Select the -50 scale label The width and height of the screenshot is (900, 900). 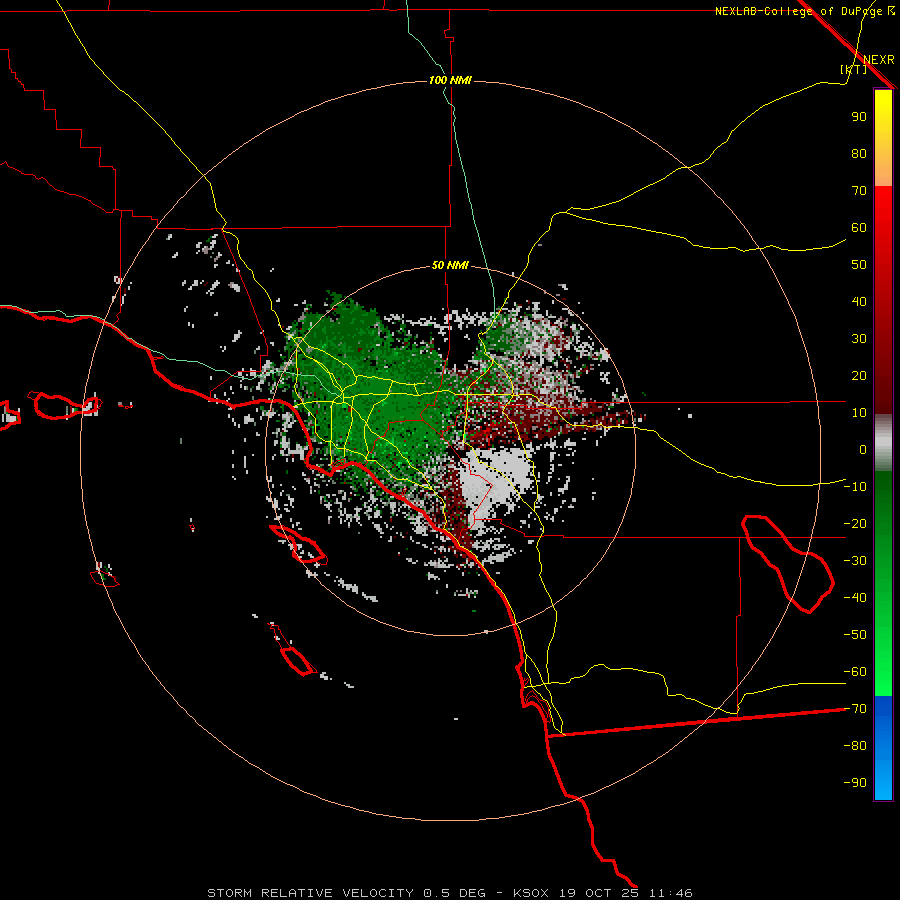click(x=855, y=635)
